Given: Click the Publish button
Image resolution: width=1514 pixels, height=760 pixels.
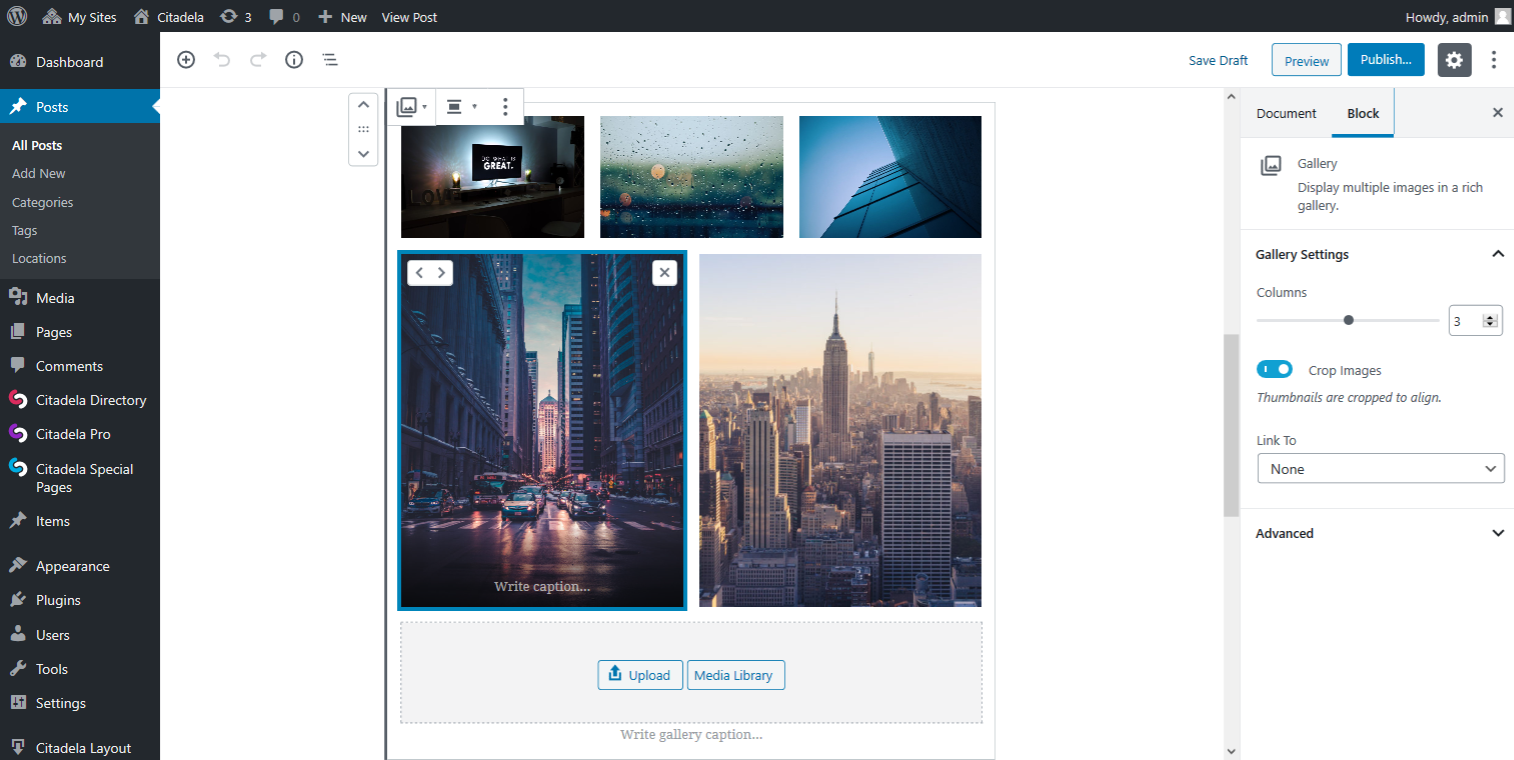Looking at the screenshot, I should coord(1385,60).
